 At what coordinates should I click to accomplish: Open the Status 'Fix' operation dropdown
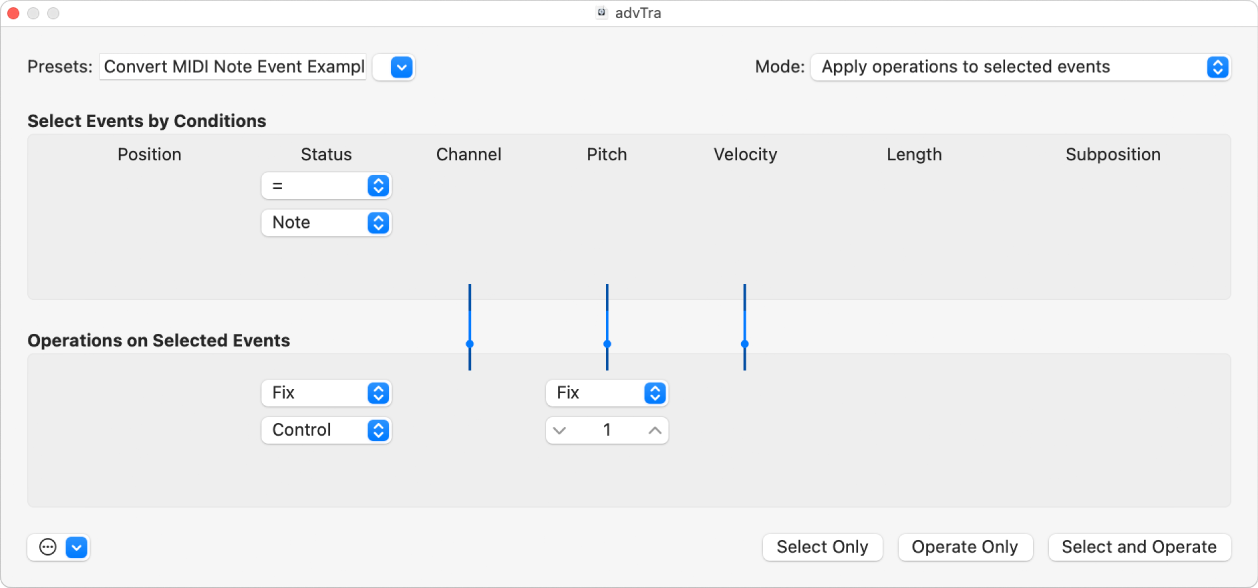pos(326,393)
